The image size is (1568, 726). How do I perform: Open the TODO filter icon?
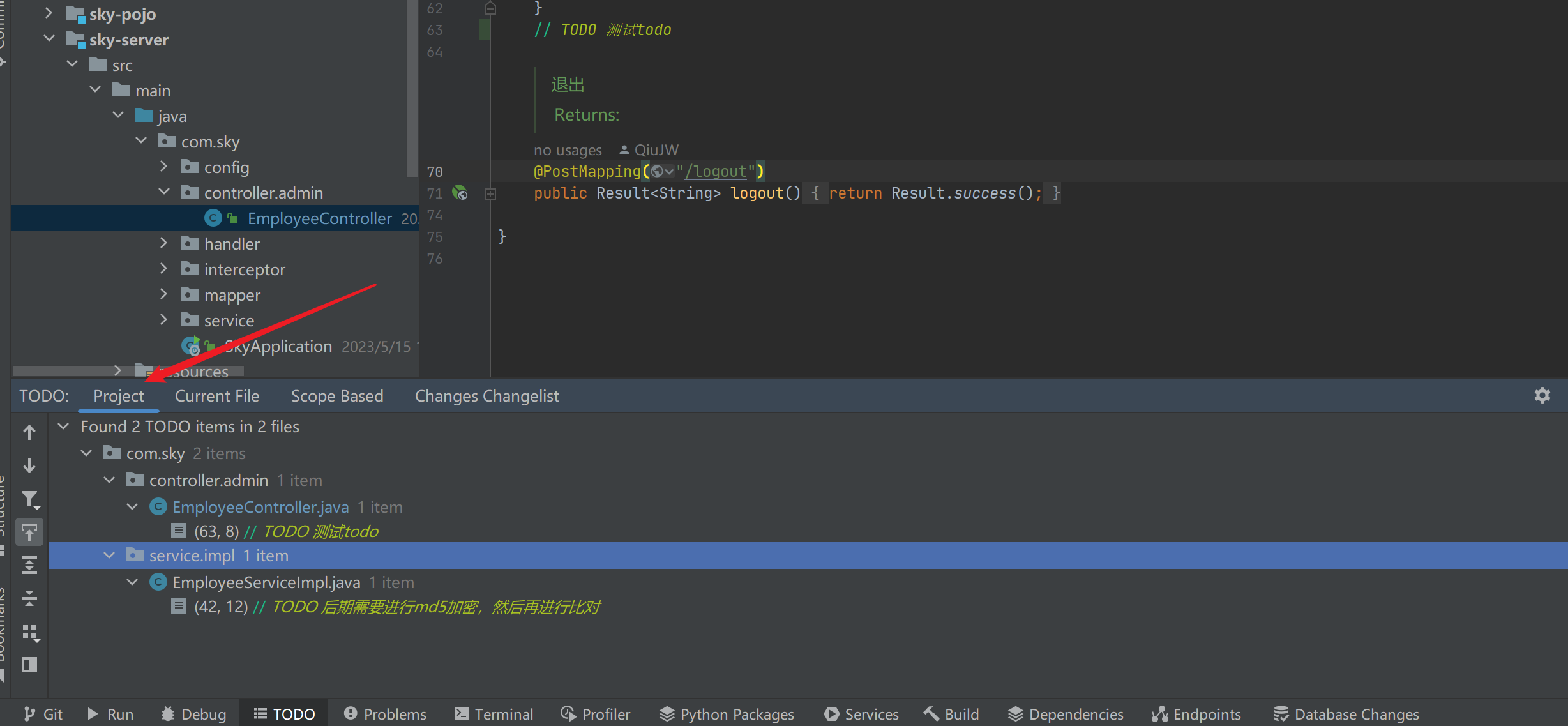pyautogui.click(x=29, y=499)
